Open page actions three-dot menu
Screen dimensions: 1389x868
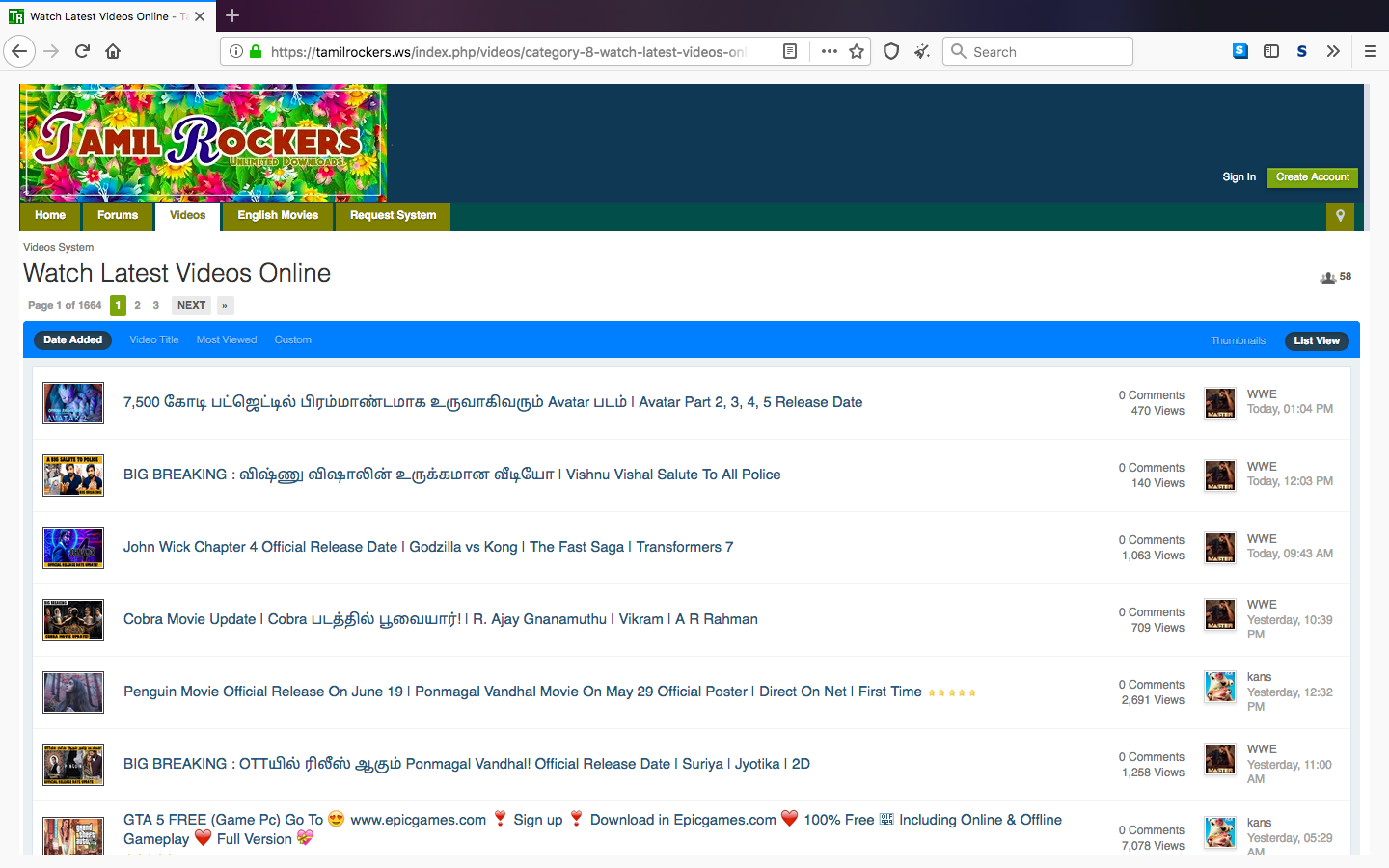point(829,51)
